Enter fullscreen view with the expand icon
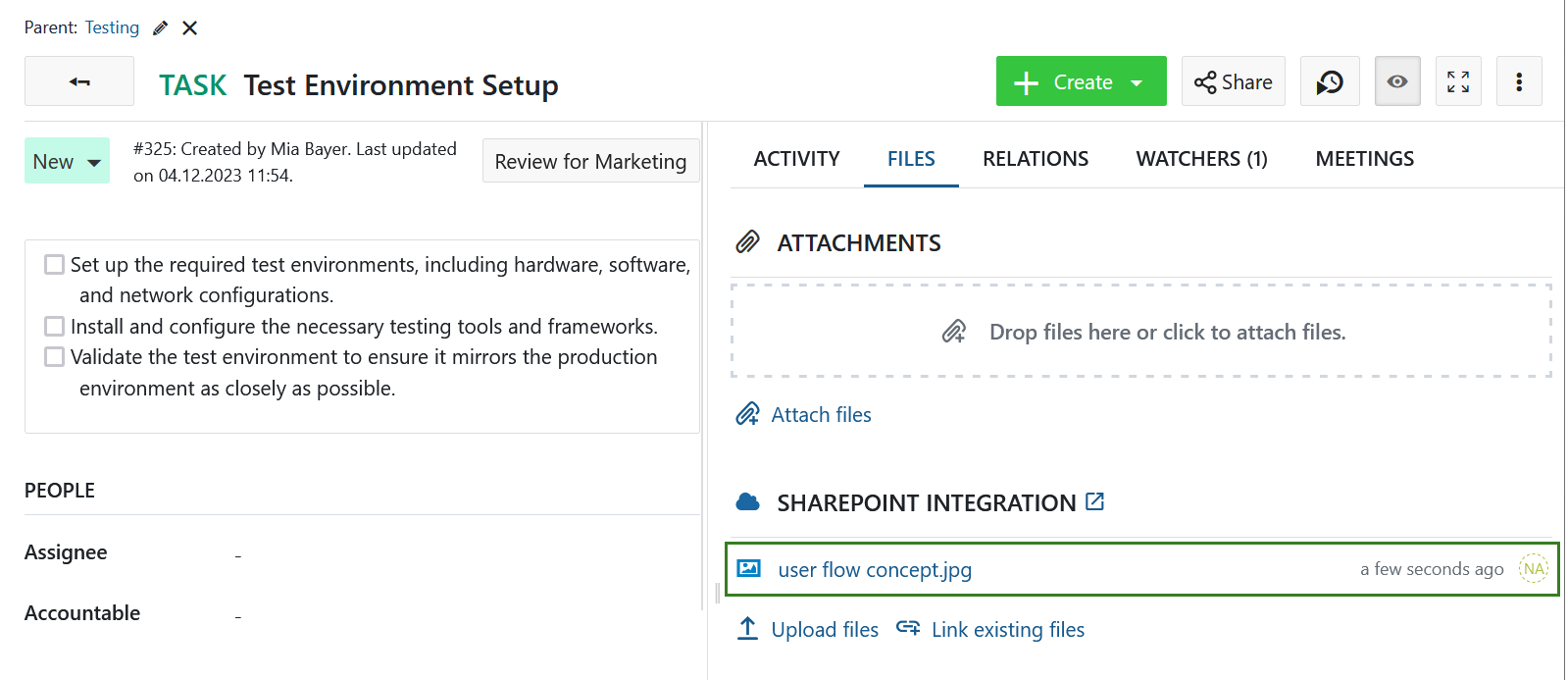Viewport: 1568px width, 680px height. 1458,81
